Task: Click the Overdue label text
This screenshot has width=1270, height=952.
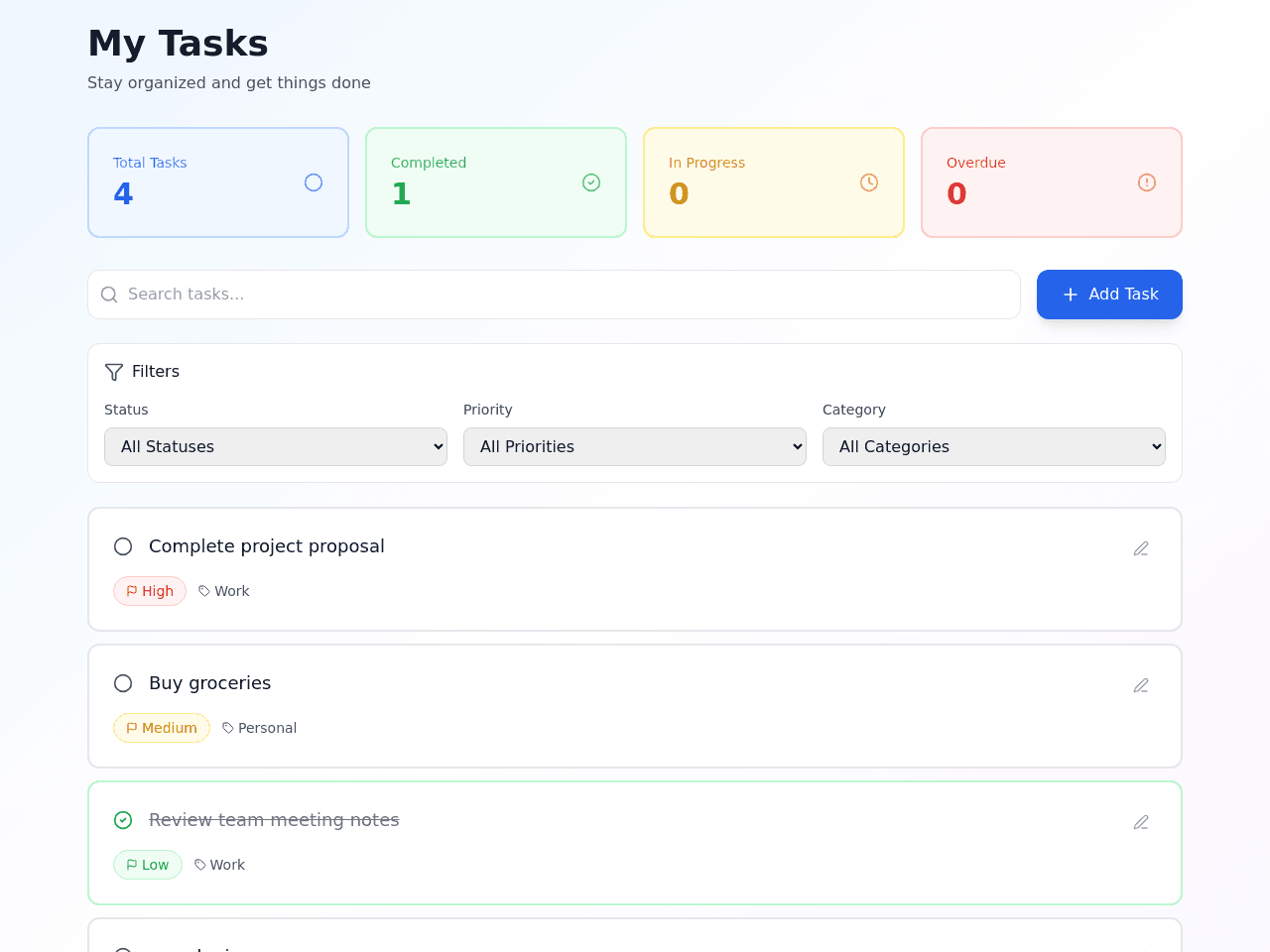Action: [976, 163]
